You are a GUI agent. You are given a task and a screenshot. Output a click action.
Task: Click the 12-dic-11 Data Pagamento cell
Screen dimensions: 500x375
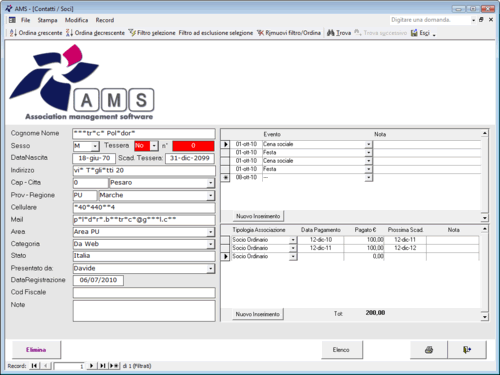(320, 248)
